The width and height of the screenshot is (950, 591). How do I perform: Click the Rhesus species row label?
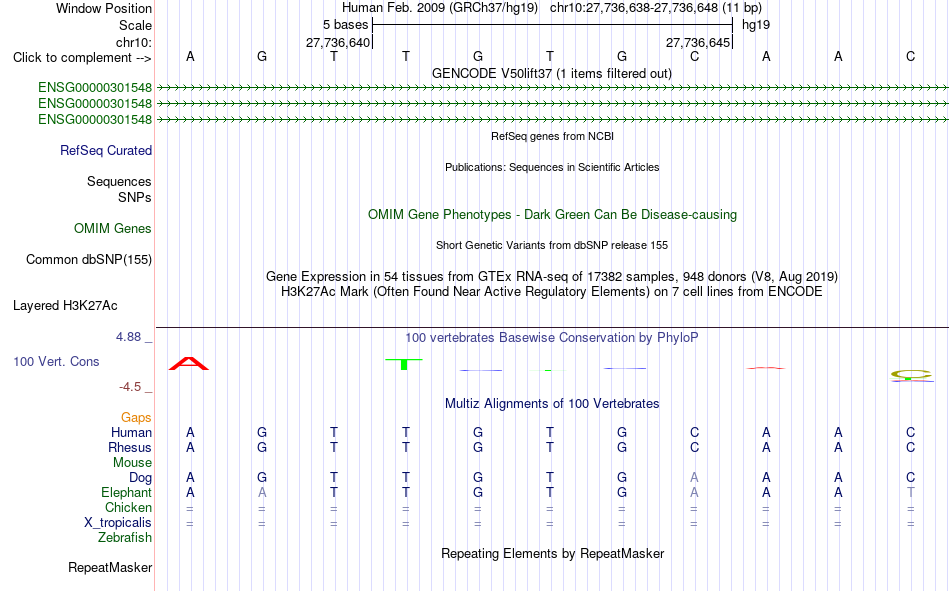coord(130,447)
